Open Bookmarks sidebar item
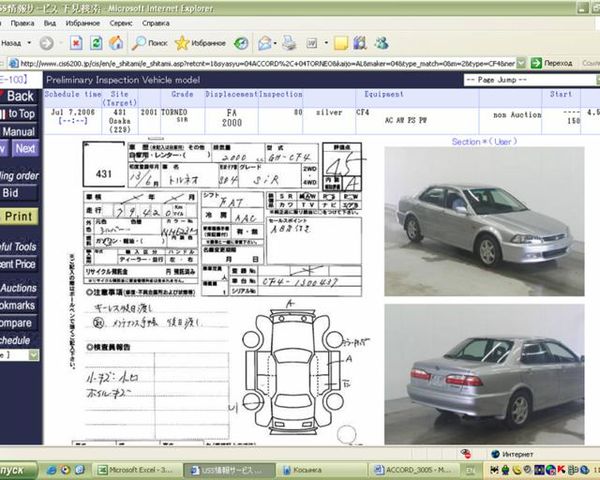 click(19, 305)
